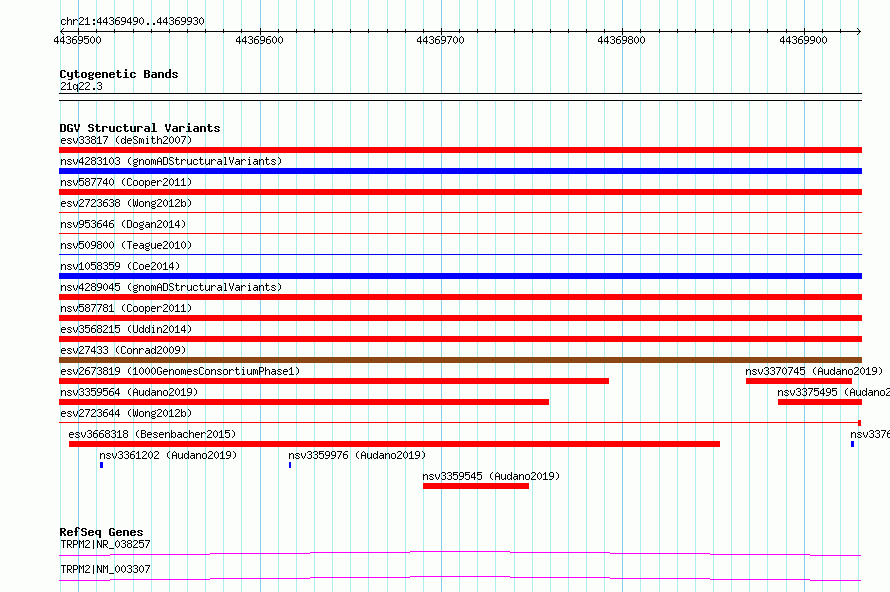Click the blue nsv1058359 Coe2014 bar
This screenshot has height=592, width=890.
(x=460, y=276)
